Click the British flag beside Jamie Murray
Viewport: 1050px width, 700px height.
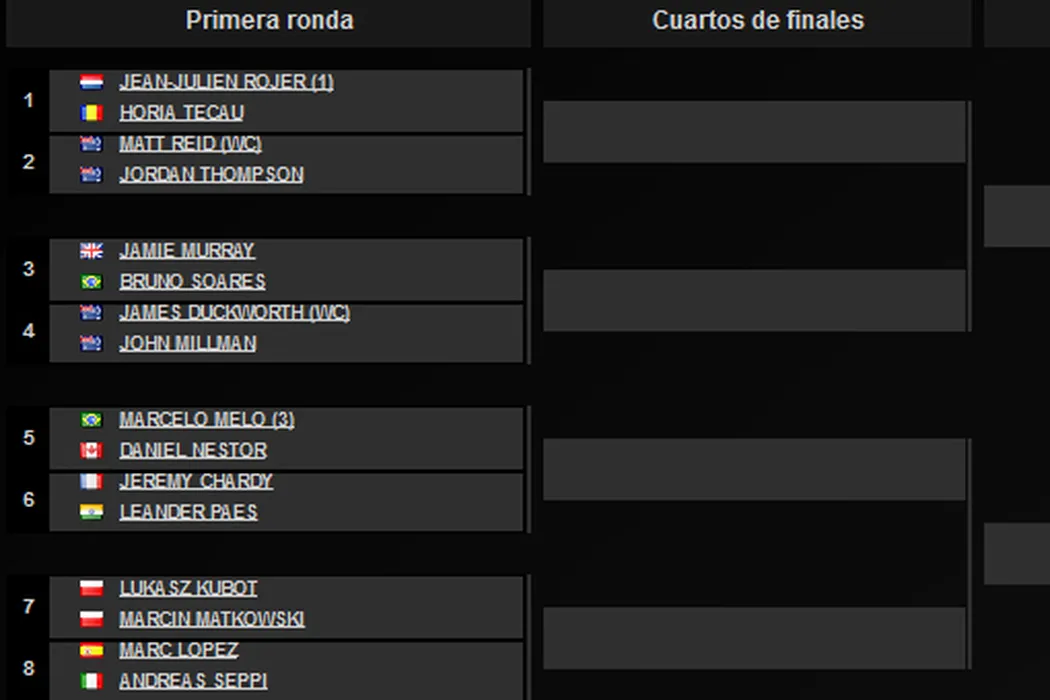tap(92, 251)
